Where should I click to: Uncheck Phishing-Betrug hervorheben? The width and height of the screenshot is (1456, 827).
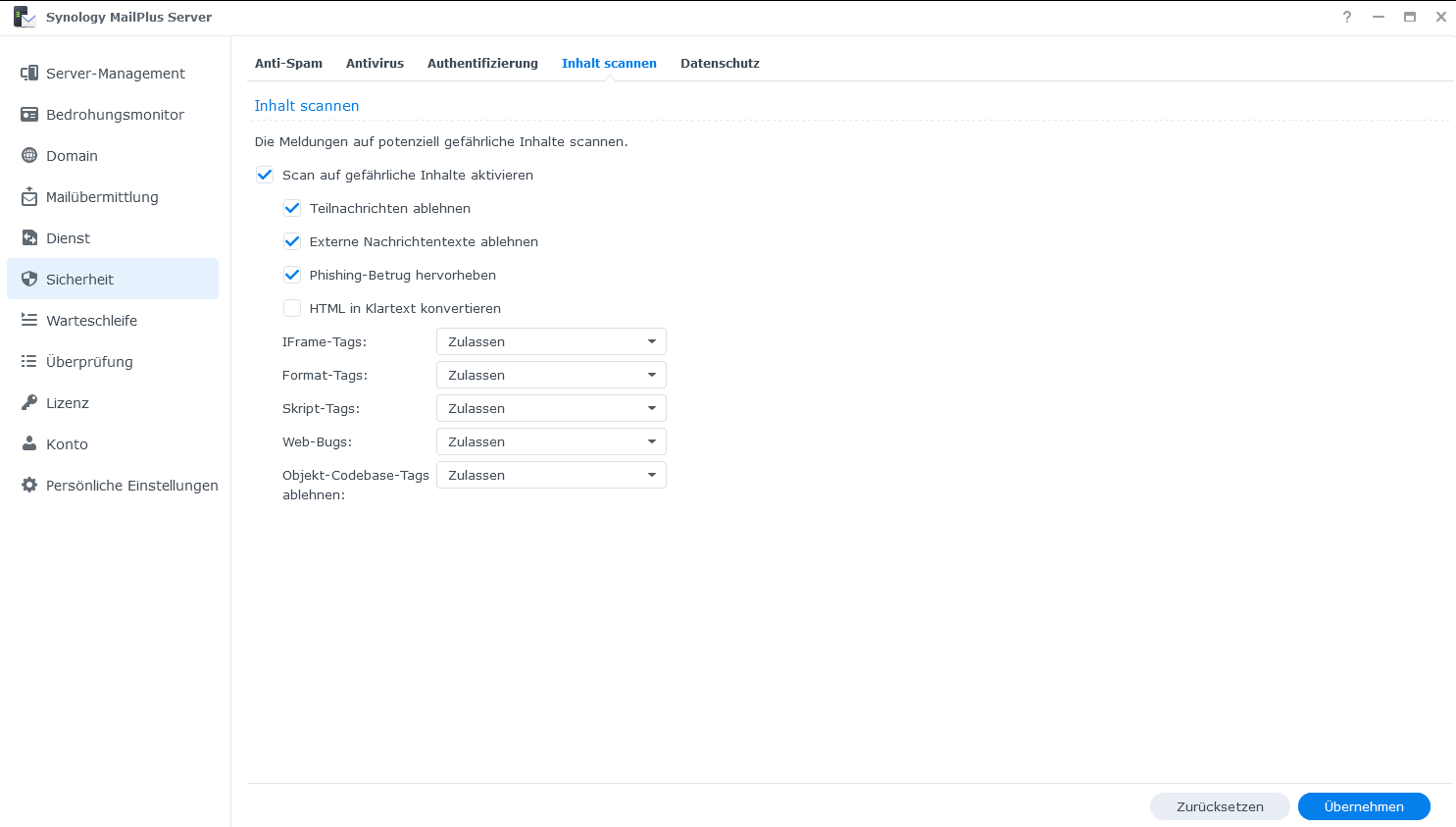click(x=292, y=276)
